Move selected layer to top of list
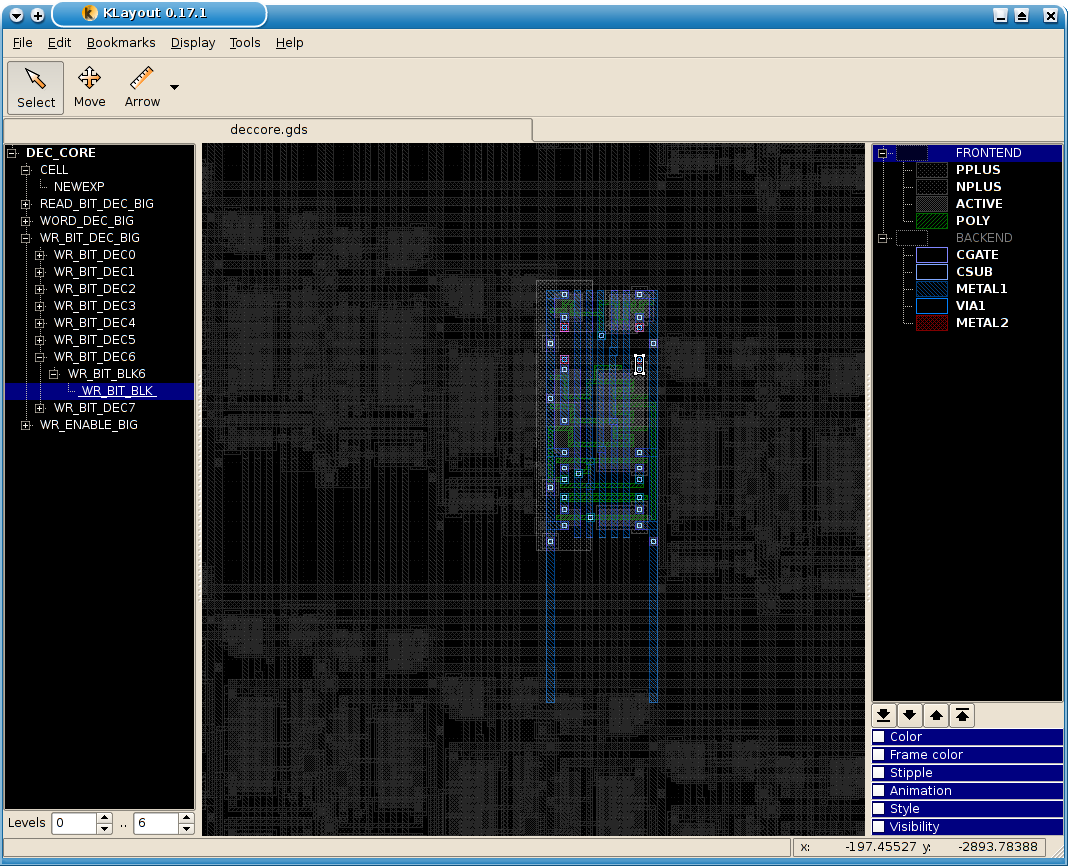Viewport: 1068px width, 866px height. [x=961, y=715]
